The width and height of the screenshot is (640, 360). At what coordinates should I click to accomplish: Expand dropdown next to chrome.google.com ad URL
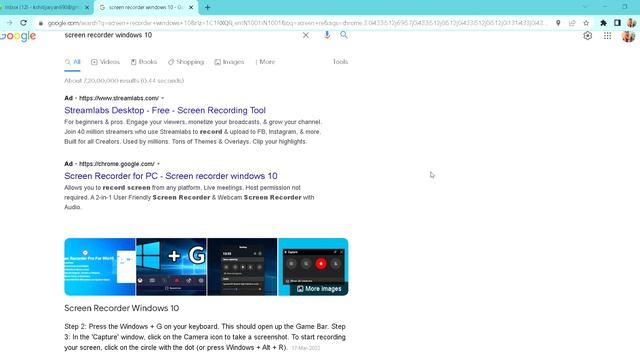pyautogui.click(x=158, y=164)
